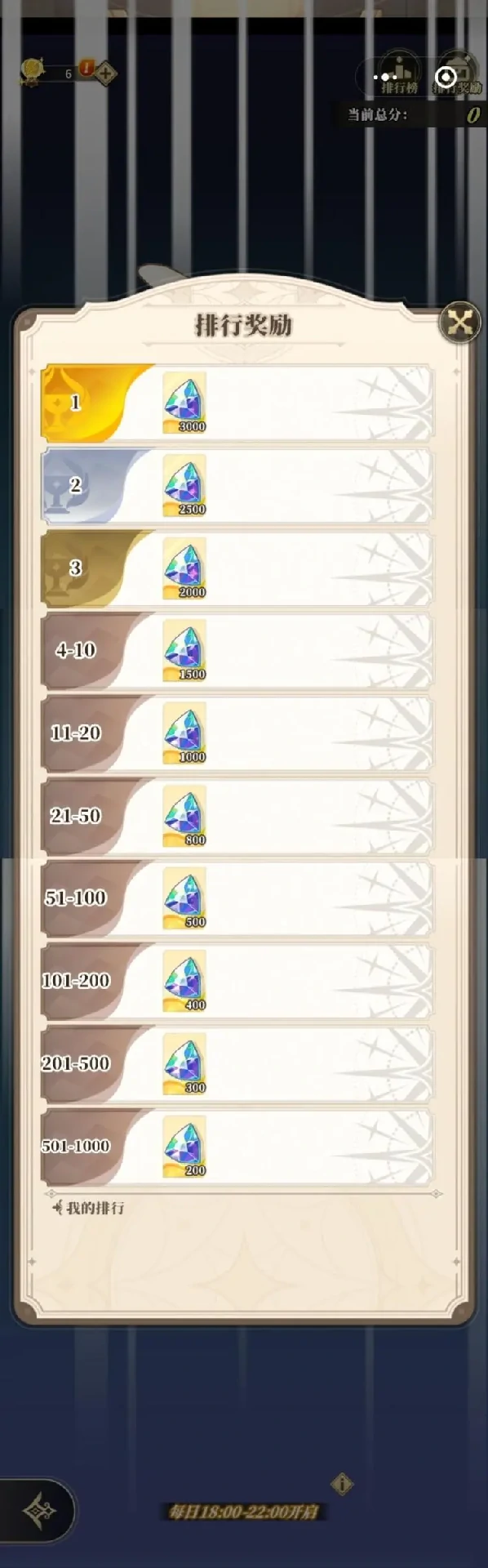Tap the 200 gem reward icon
This screenshot has height=1568, width=488.
(184, 1146)
